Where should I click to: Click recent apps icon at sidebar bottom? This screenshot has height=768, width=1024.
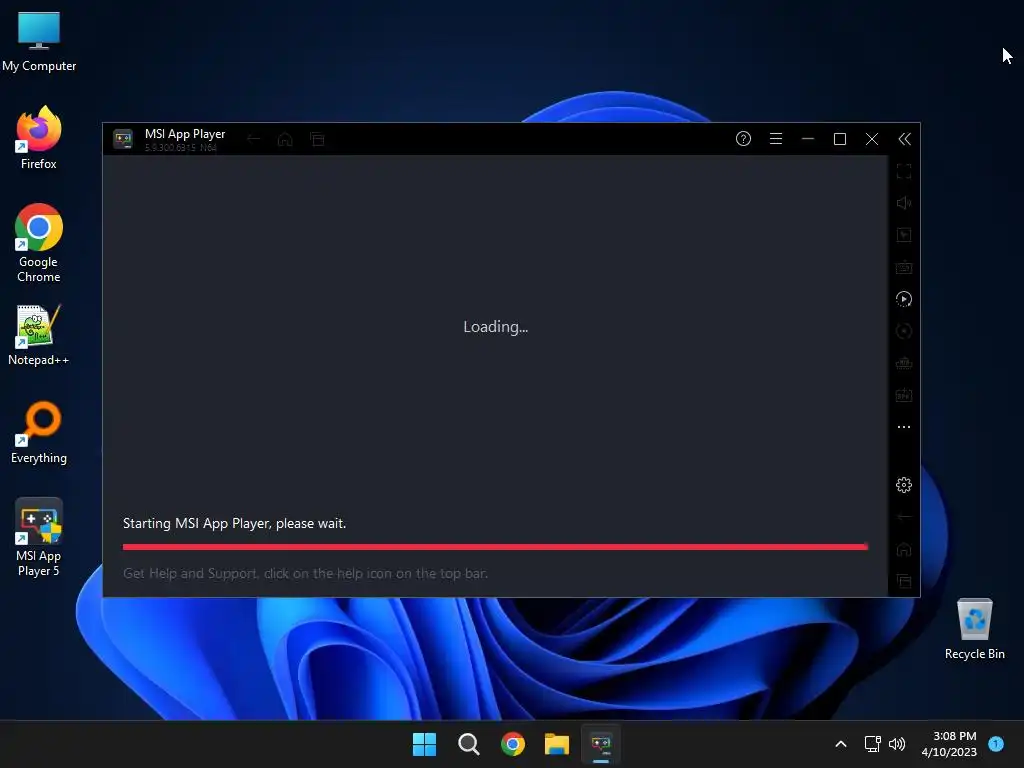tap(904, 581)
